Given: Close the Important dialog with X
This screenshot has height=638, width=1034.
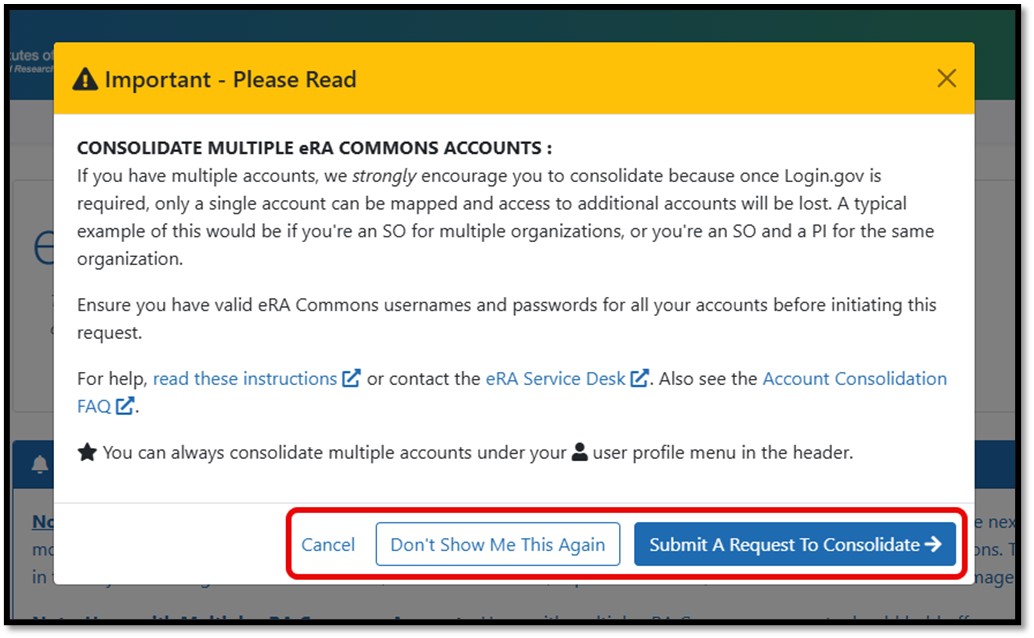Looking at the screenshot, I should (946, 78).
